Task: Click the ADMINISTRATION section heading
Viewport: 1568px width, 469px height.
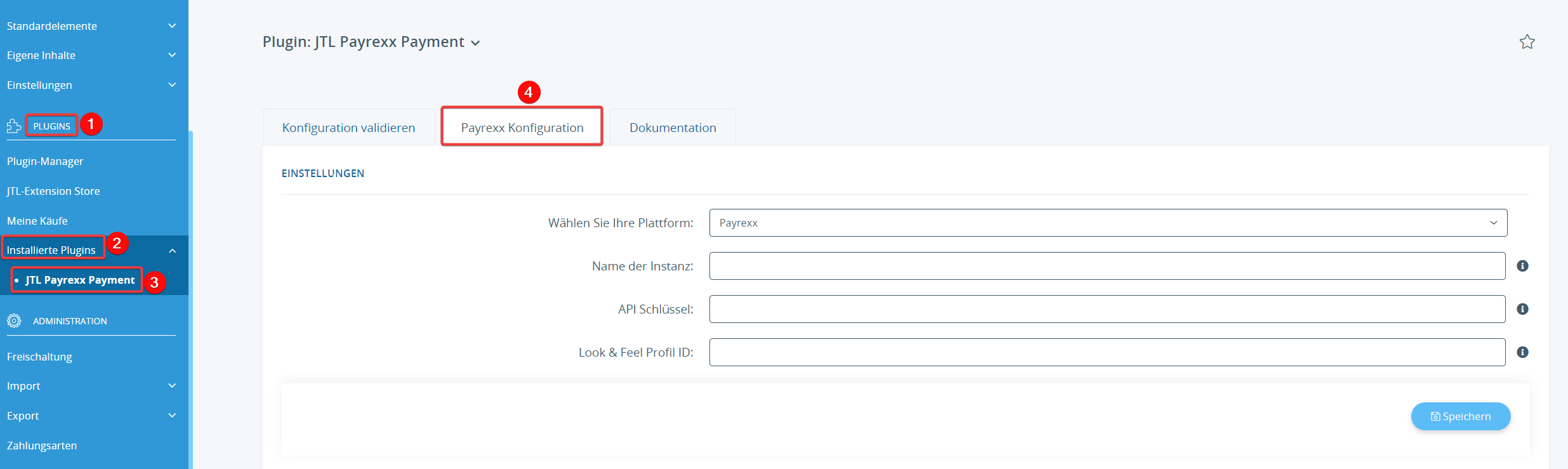Action: tap(70, 321)
